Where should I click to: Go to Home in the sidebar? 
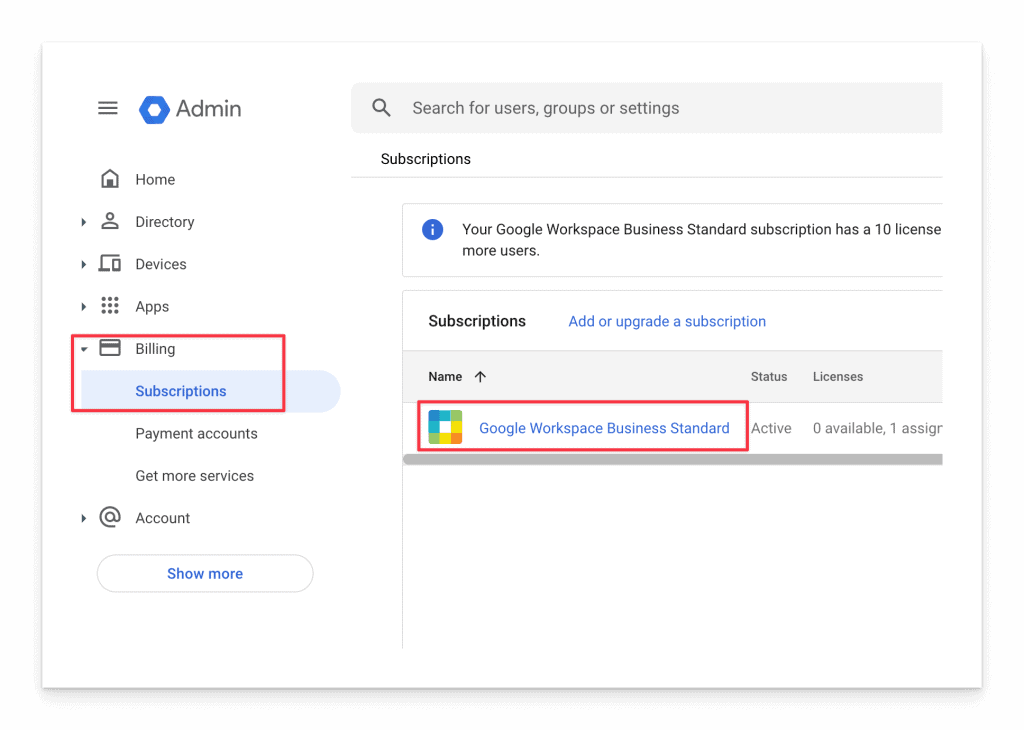pos(155,180)
